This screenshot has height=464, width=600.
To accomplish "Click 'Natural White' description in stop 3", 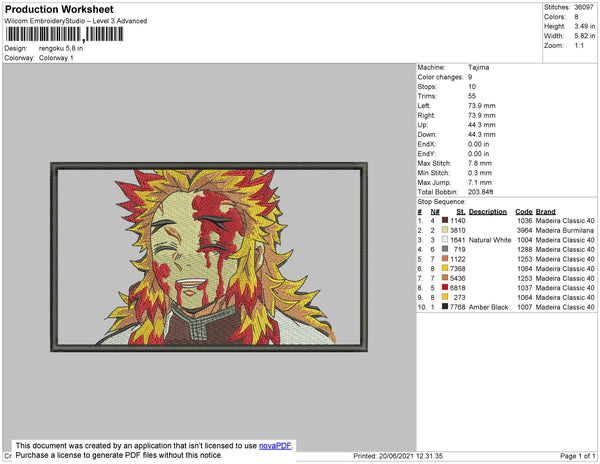I will (490, 240).
